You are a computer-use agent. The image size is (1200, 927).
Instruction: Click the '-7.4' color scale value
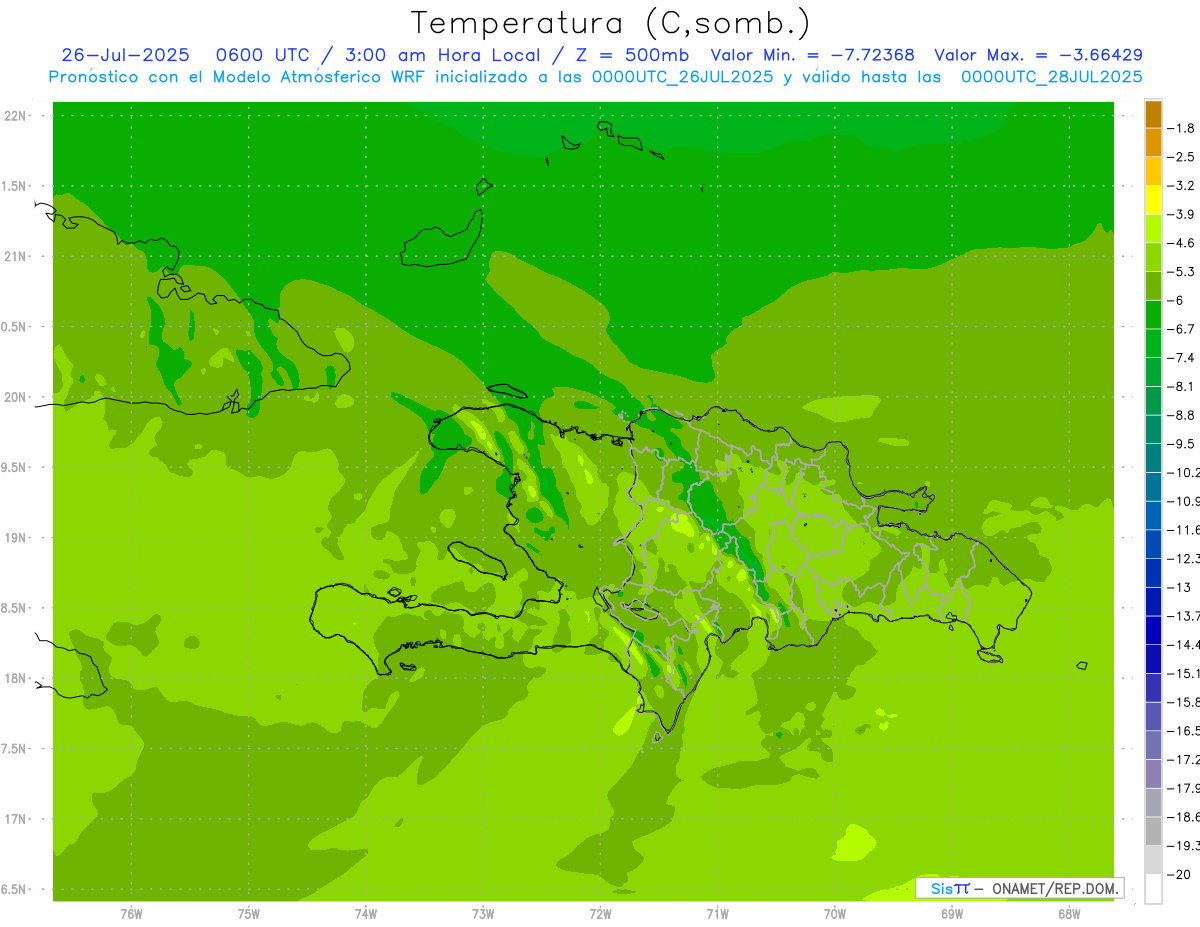pos(1181,358)
